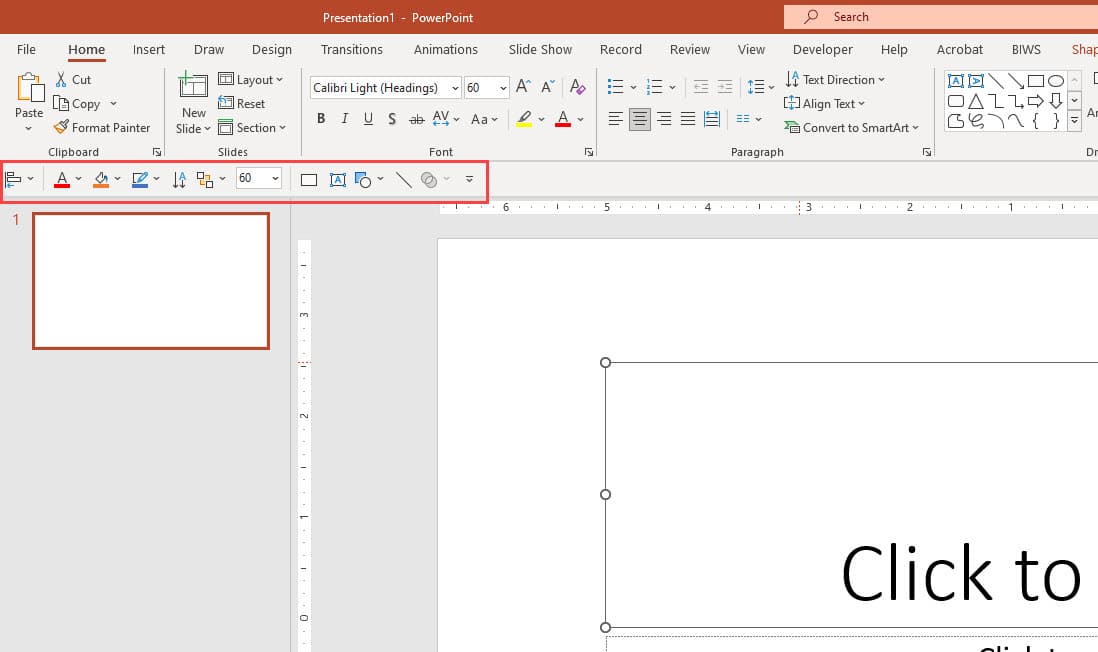Increase the font size
The image size is (1098, 652).
pyautogui.click(x=522, y=87)
